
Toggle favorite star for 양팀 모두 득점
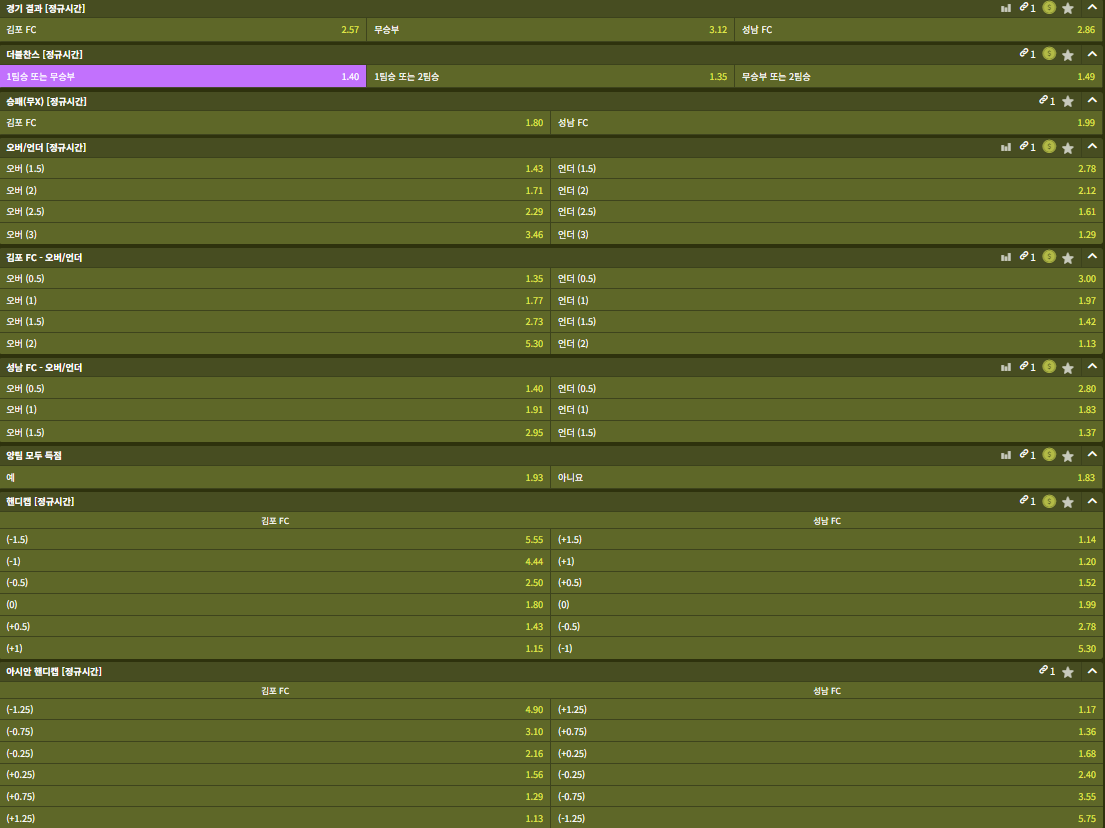pyautogui.click(x=1068, y=455)
